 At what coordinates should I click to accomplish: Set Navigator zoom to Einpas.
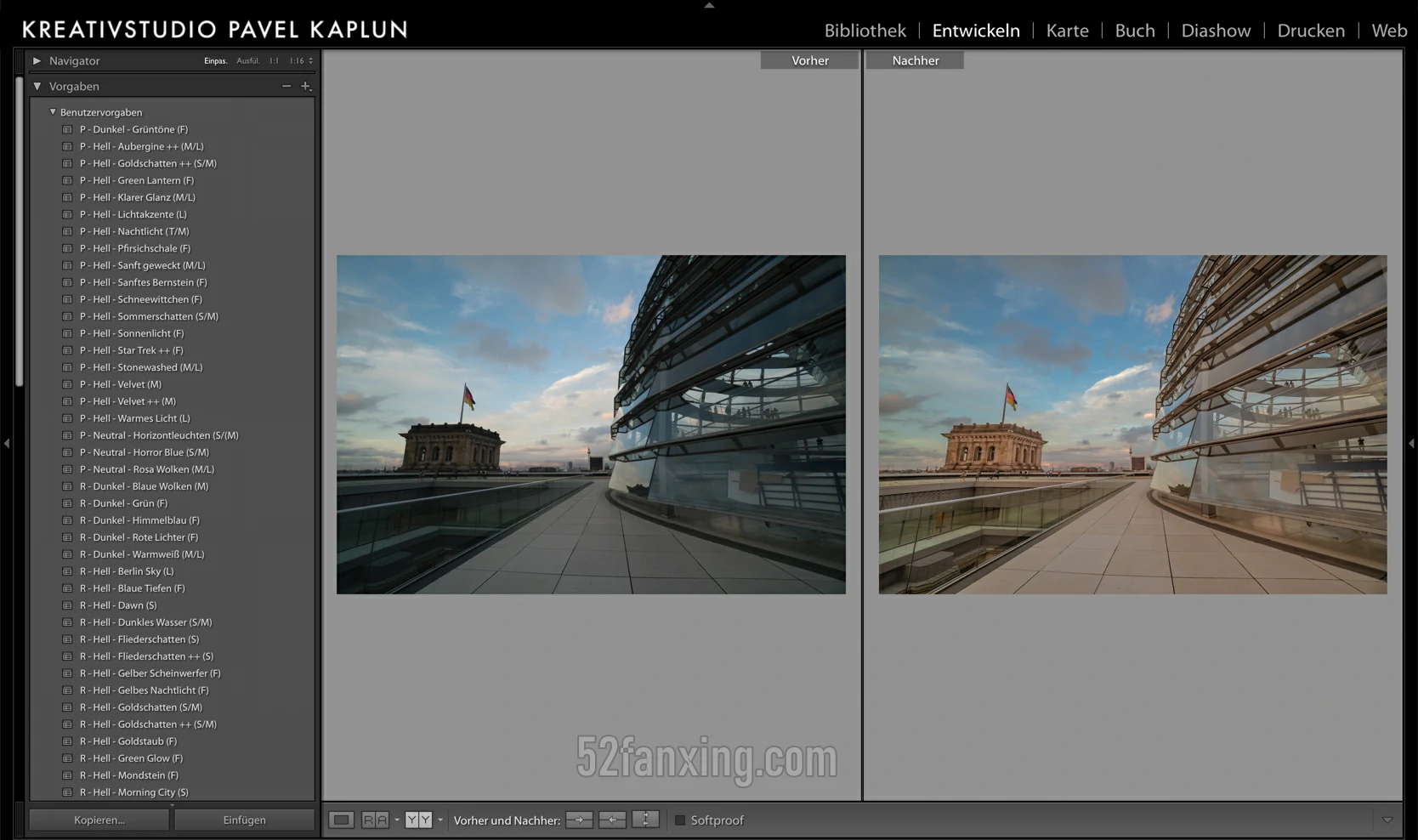216,61
